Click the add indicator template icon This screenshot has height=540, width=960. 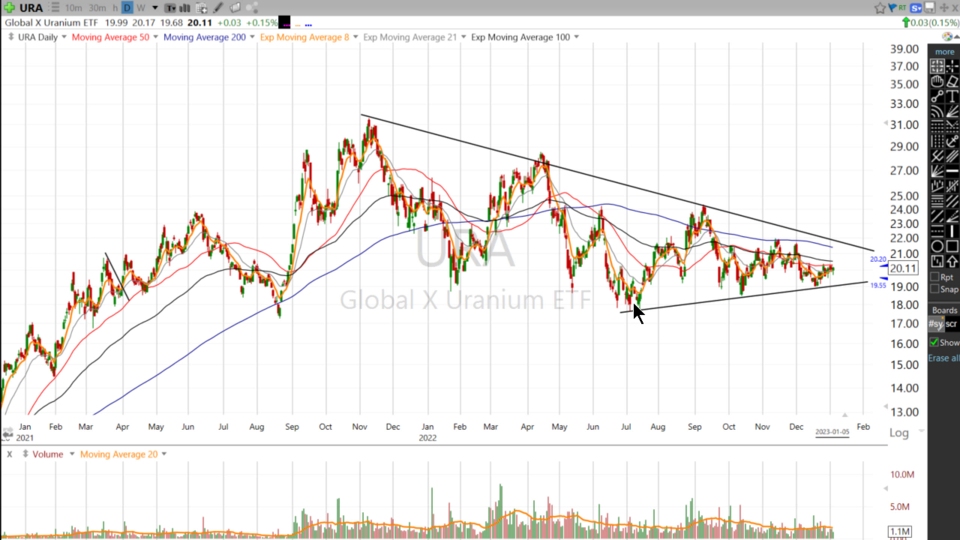[x=201, y=8]
